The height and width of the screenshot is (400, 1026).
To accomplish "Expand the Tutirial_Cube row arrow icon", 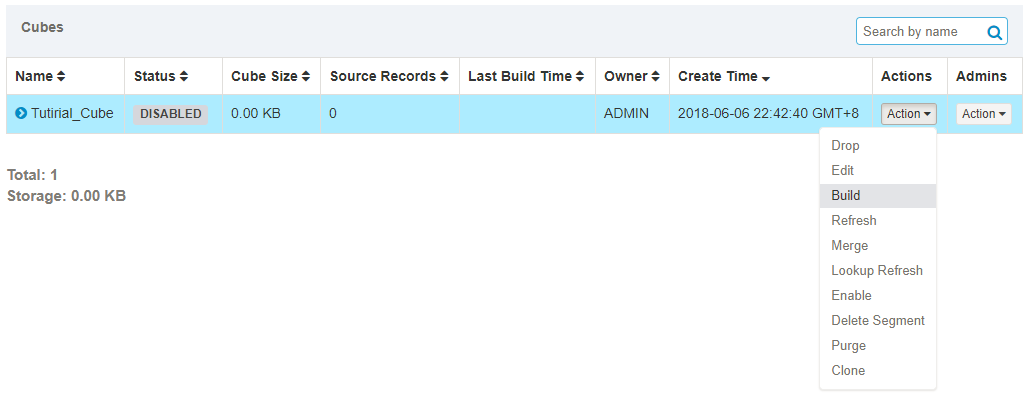I will click(x=21, y=114).
